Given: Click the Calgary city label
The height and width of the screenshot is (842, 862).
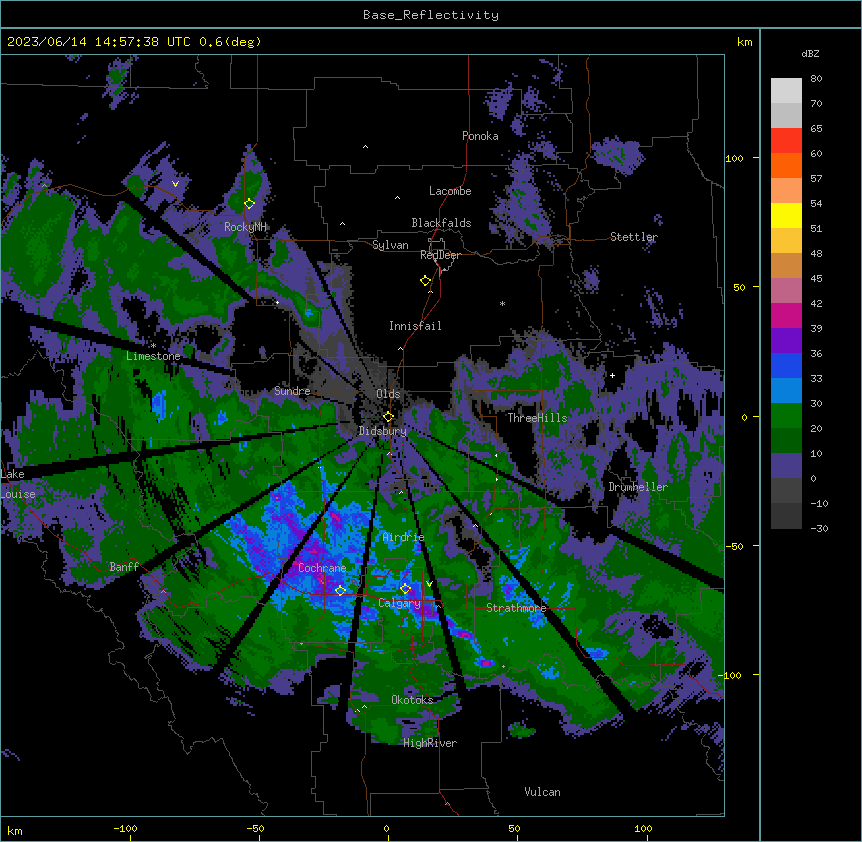Looking at the screenshot, I should point(399,603).
